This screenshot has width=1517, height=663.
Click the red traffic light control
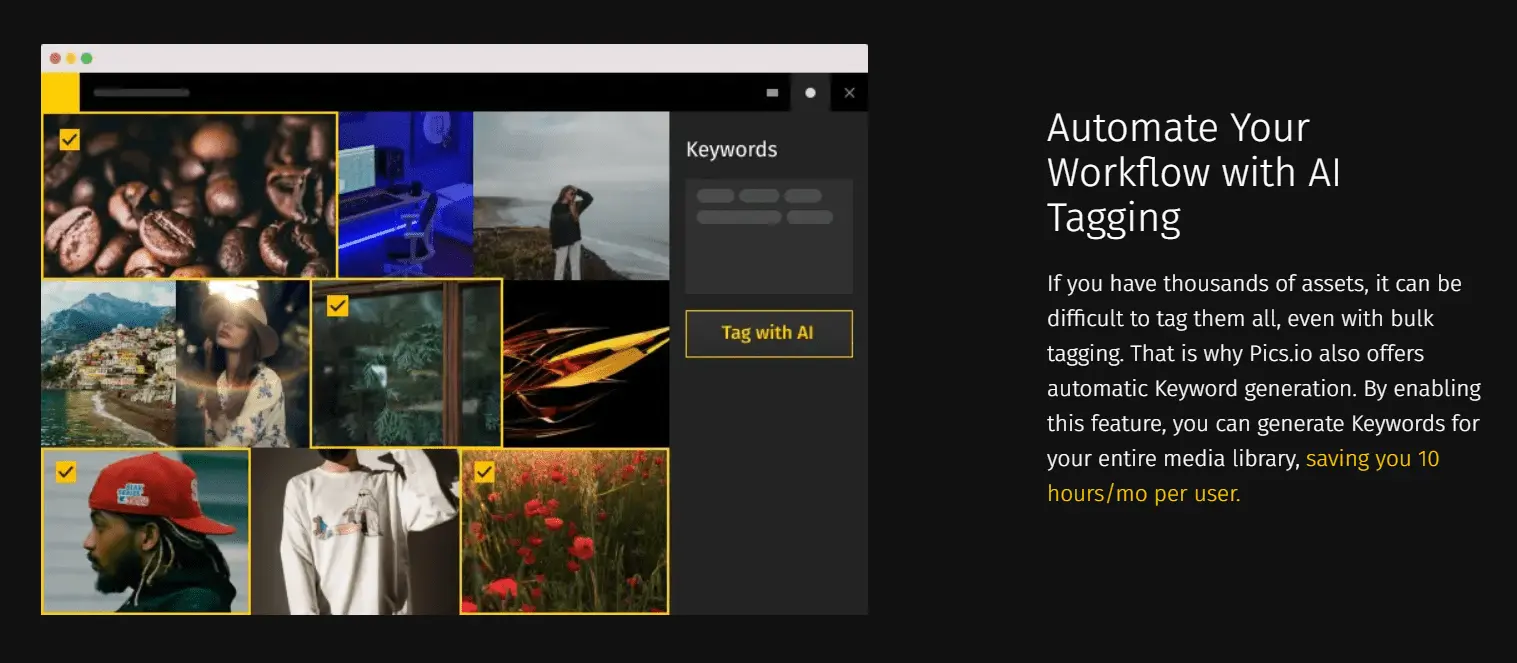tap(53, 59)
